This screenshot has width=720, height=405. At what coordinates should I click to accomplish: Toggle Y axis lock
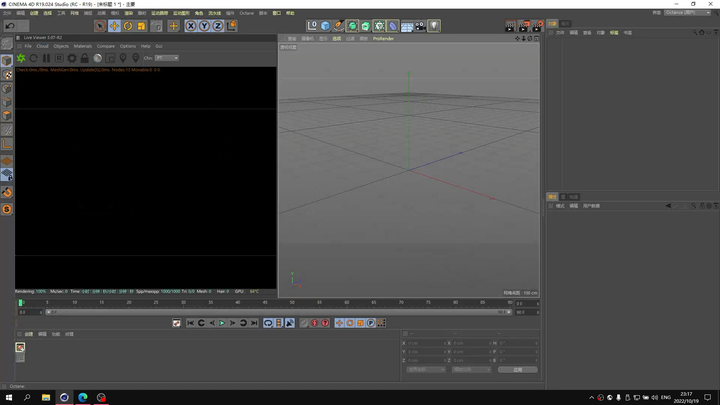coord(204,26)
